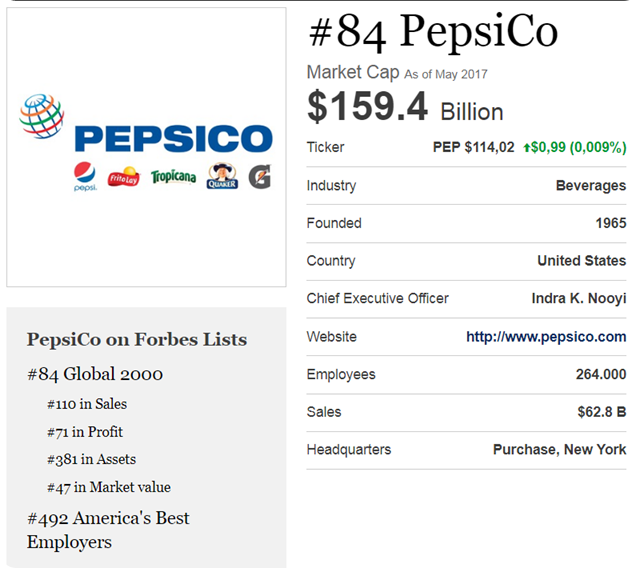Open #492 America's Best Employers list
Image resolution: width=640 pixels, height=568 pixels.
tap(108, 530)
